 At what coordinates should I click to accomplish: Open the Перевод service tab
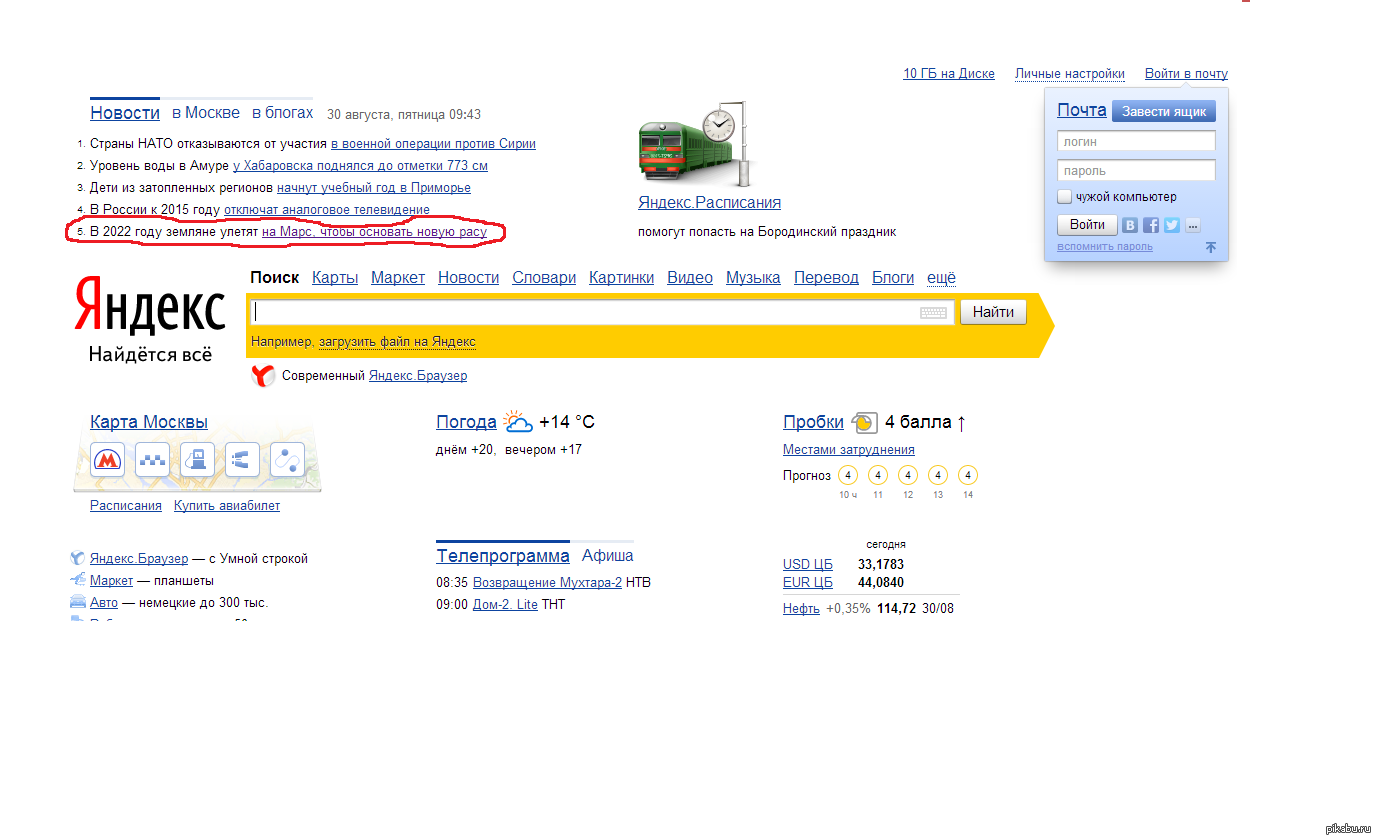pyautogui.click(x=826, y=278)
